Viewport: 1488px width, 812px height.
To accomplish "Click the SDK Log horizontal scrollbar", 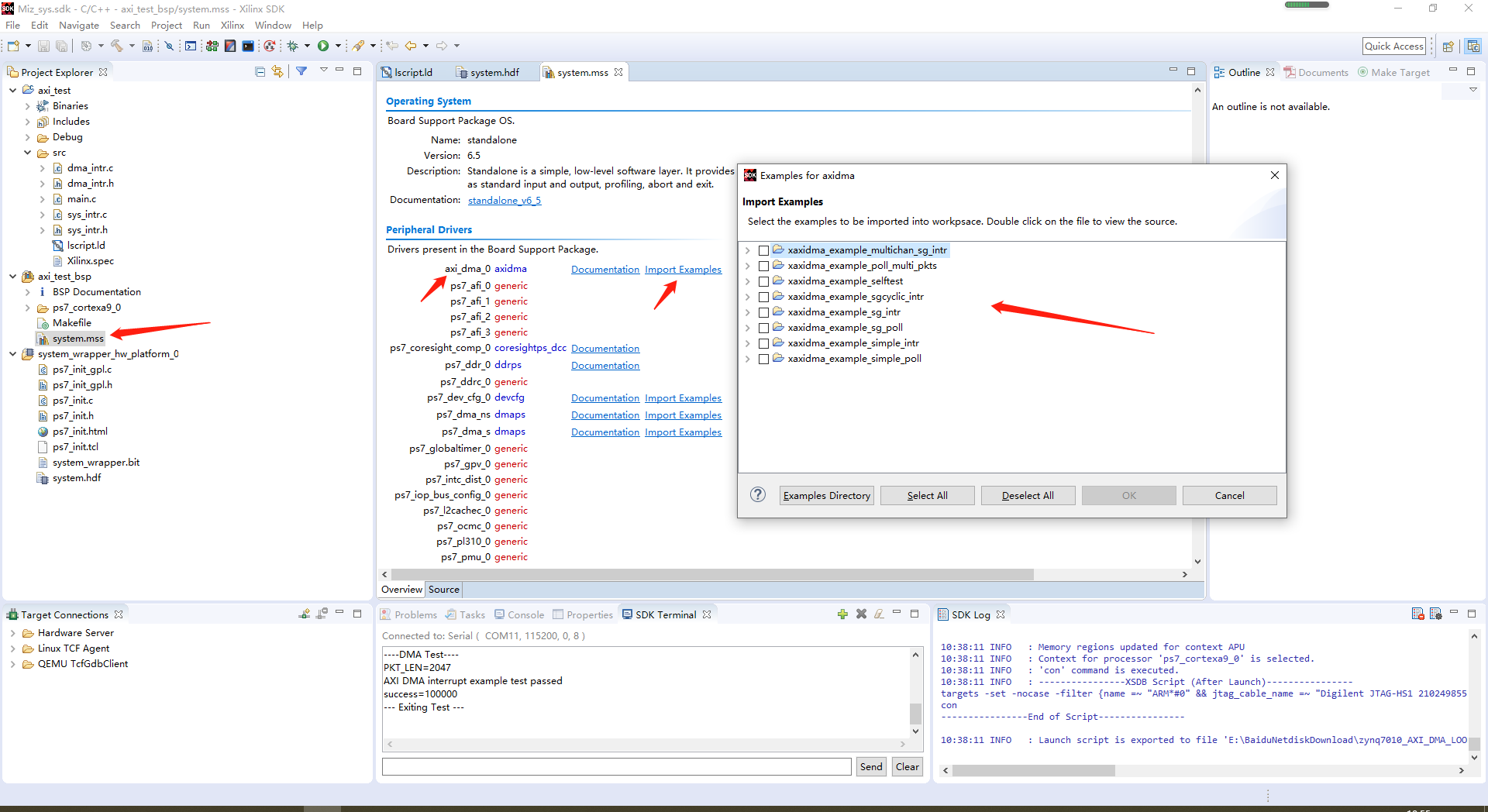I will (1033, 770).
